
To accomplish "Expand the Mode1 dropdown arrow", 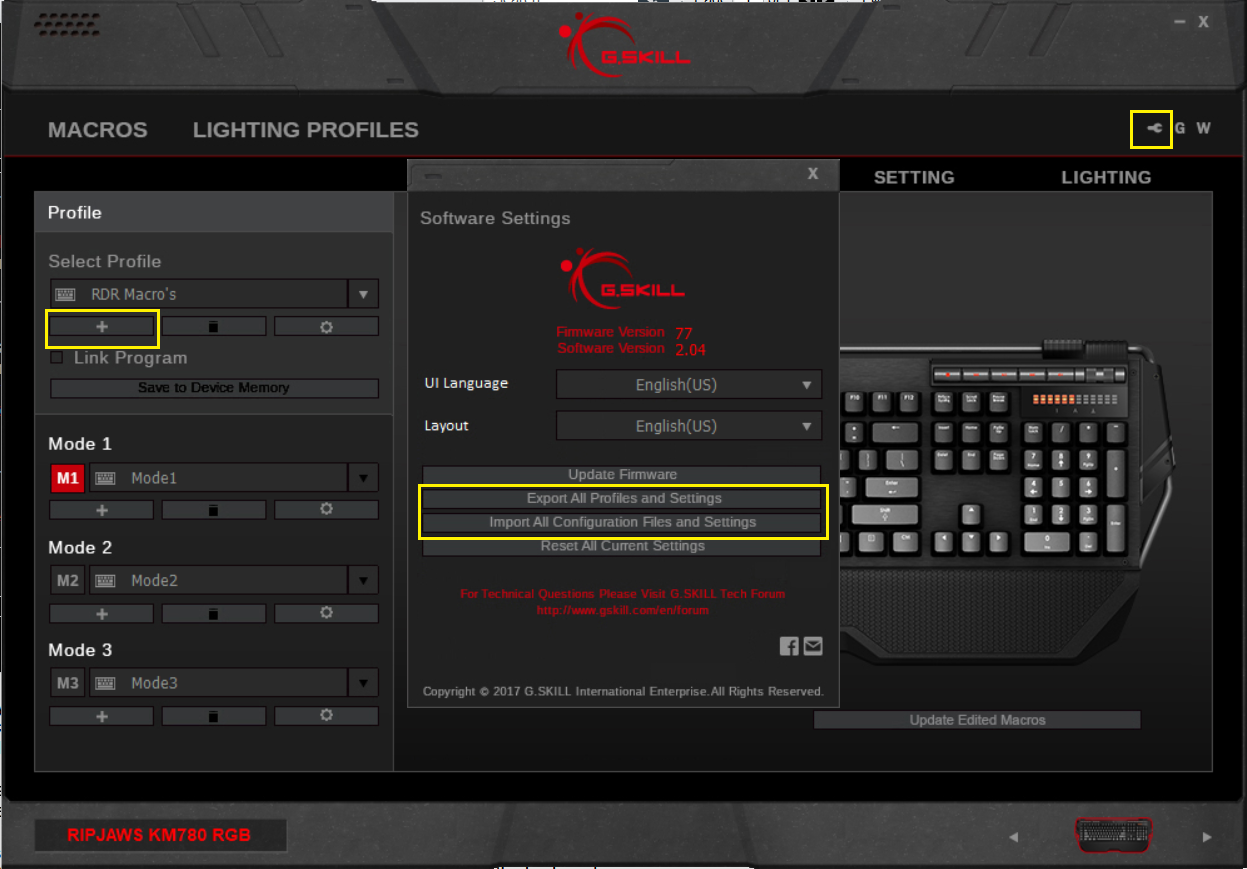I will [363, 478].
